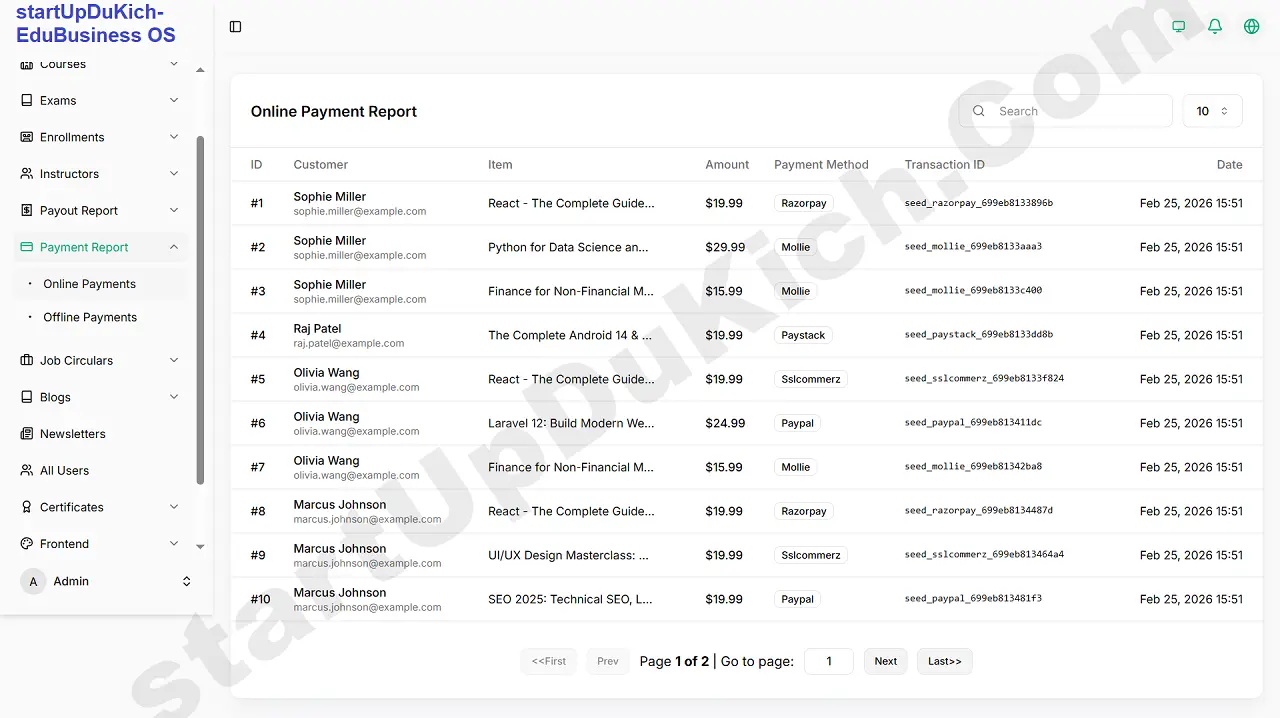This screenshot has height=718, width=1280.
Task: Expand the Job Circulars section
Action: pyautogui.click(x=174, y=361)
